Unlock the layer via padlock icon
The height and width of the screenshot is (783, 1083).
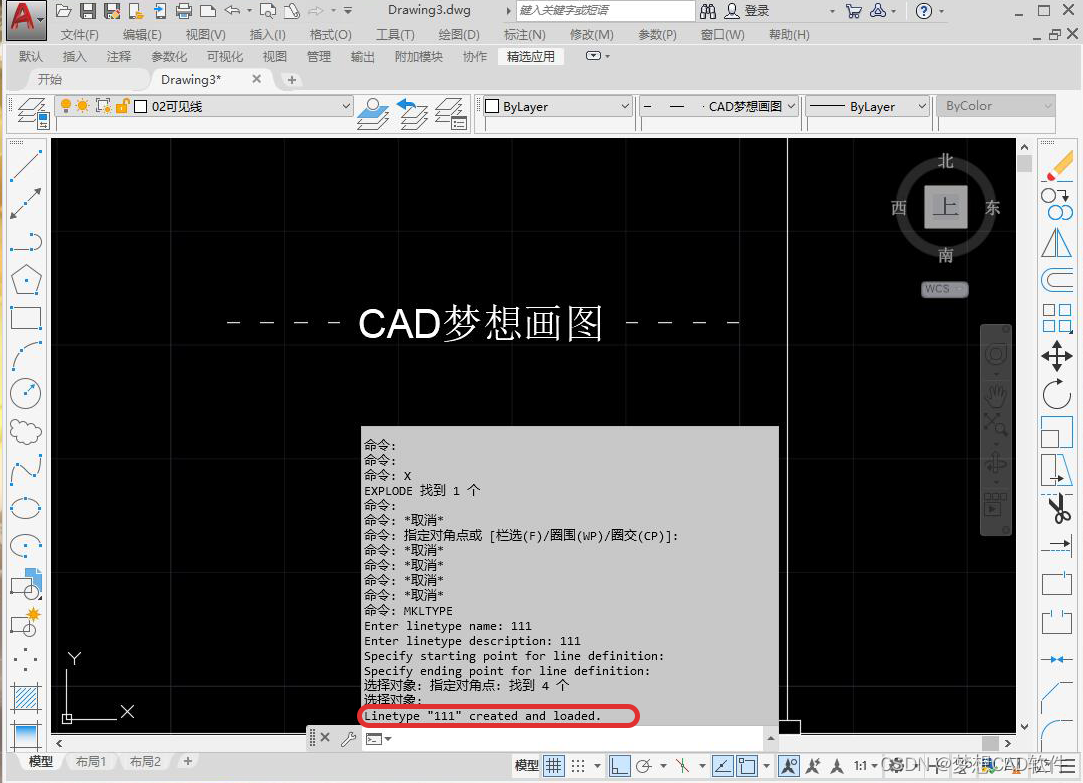click(x=124, y=104)
